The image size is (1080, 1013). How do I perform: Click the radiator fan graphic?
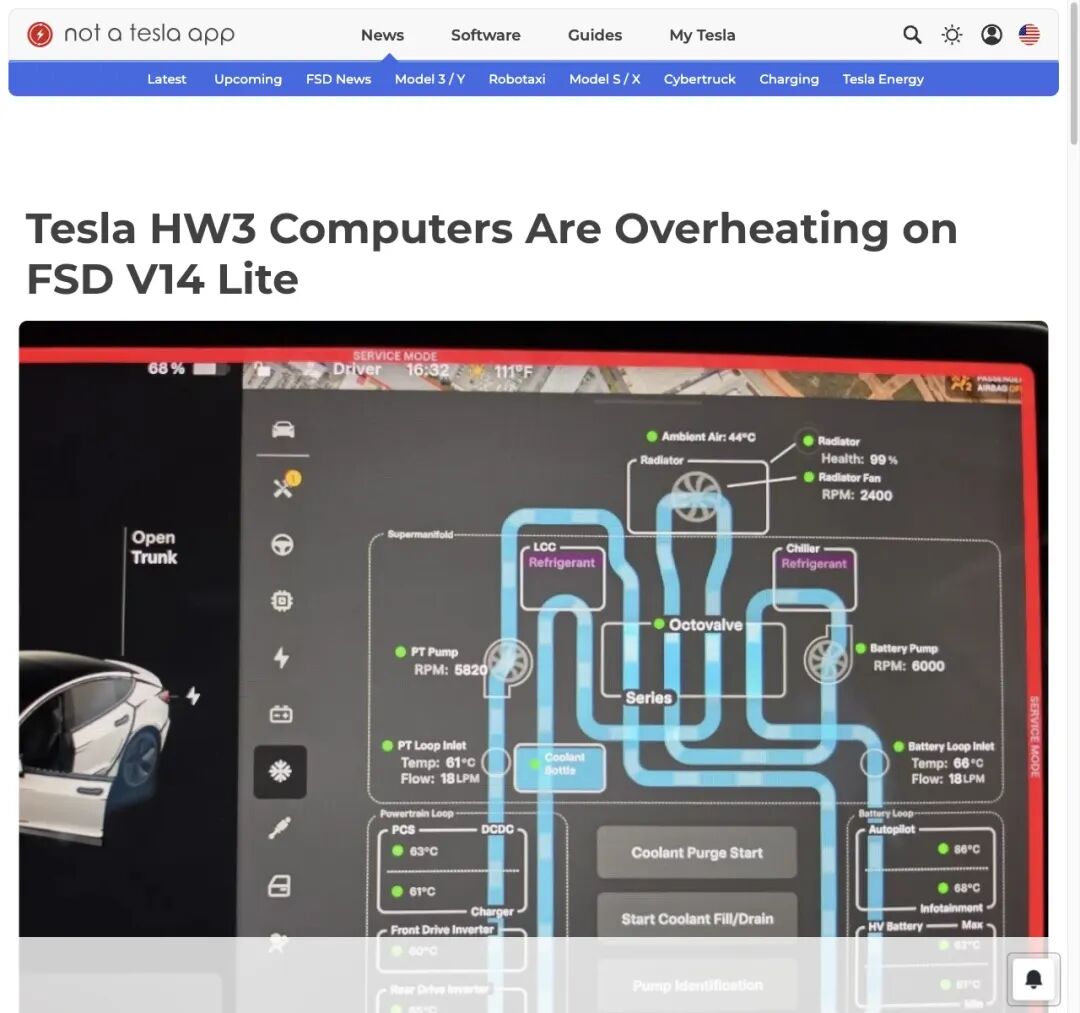coord(696,497)
